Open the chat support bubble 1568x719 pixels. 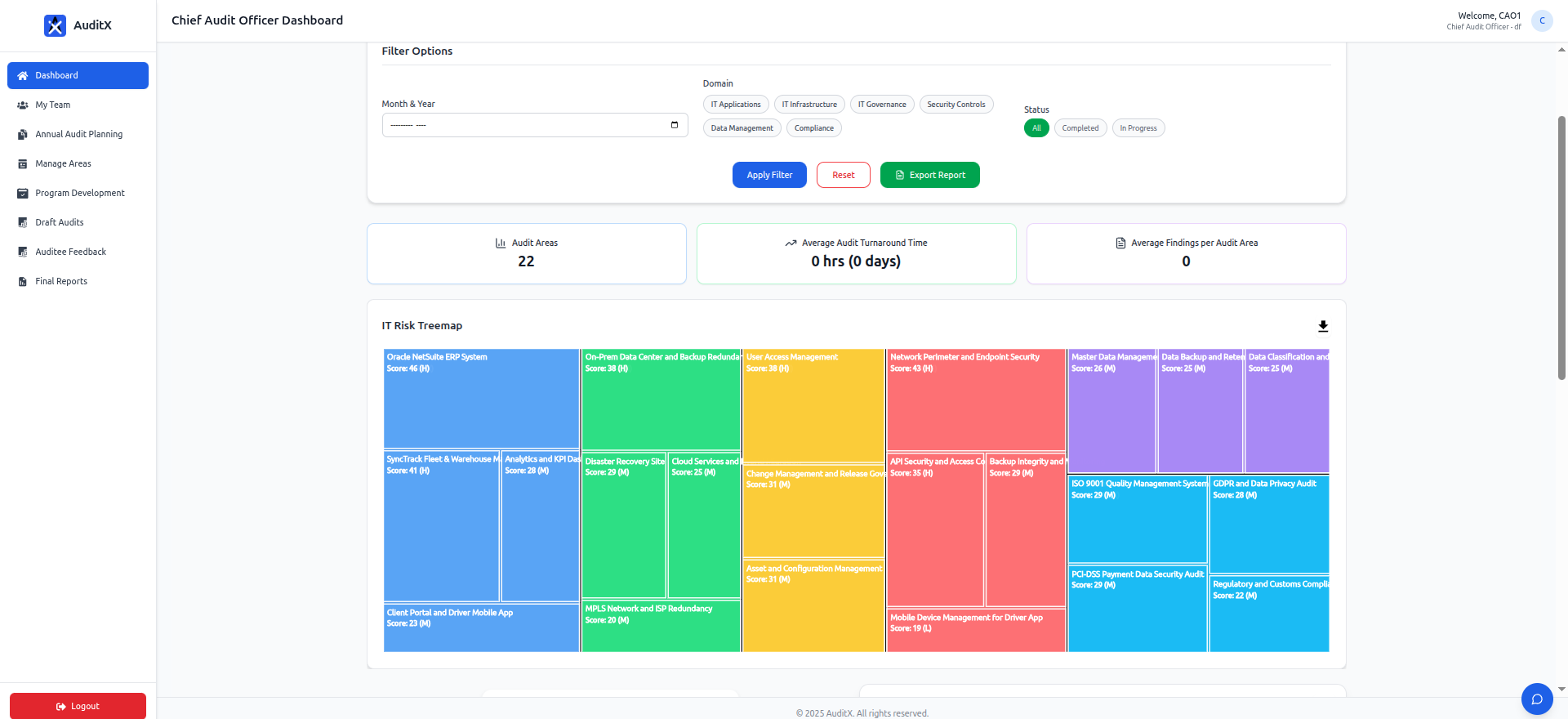pos(1536,699)
